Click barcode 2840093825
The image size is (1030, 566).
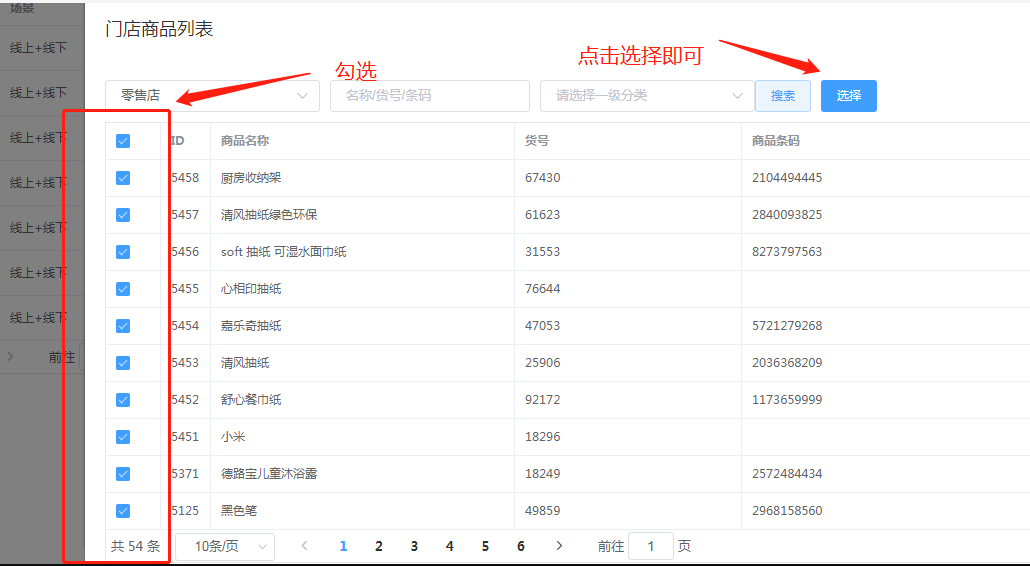point(787,215)
